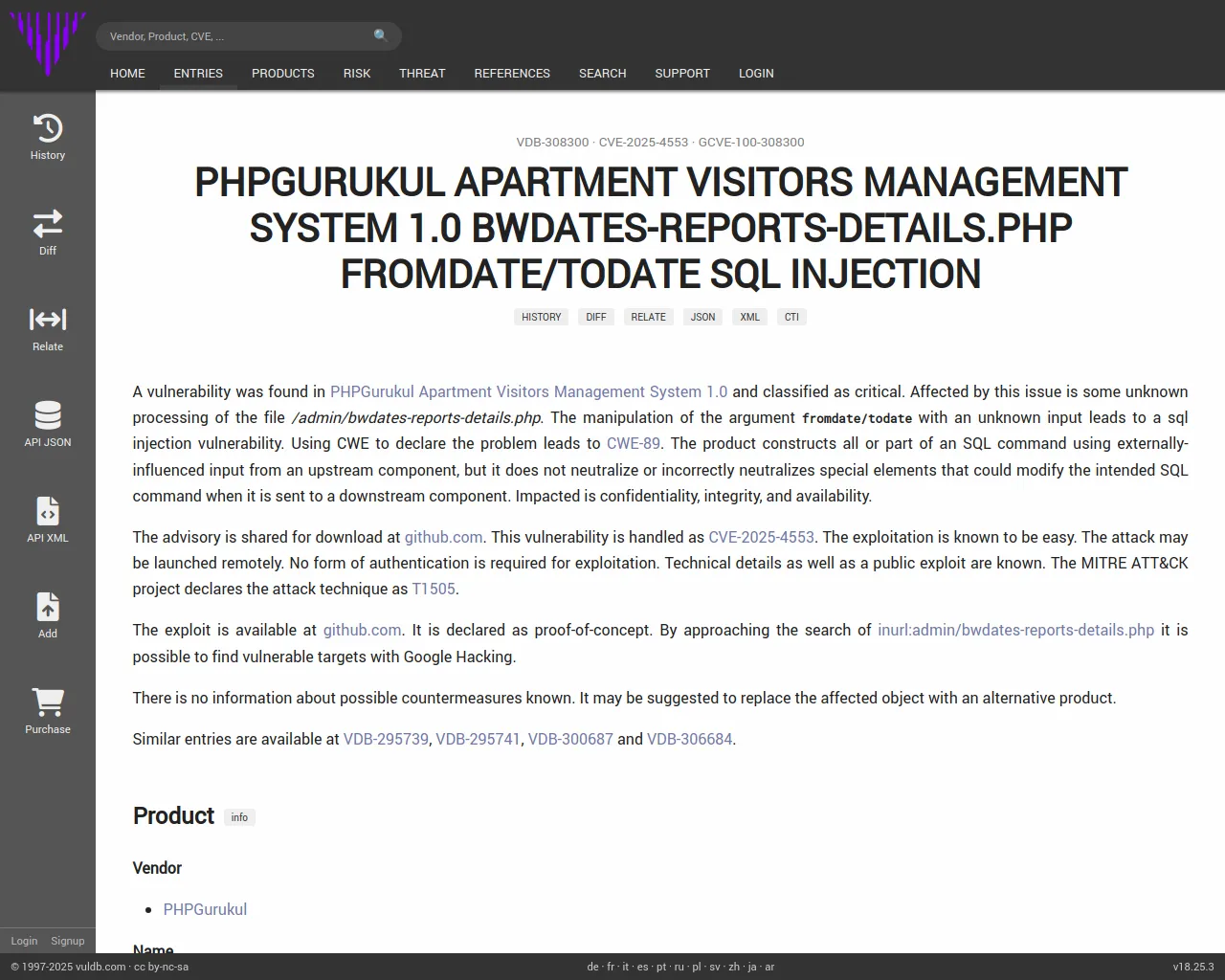This screenshot has height=980, width=1225.
Task: Open similar entry VDB-306684
Action: tap(689, 739)
